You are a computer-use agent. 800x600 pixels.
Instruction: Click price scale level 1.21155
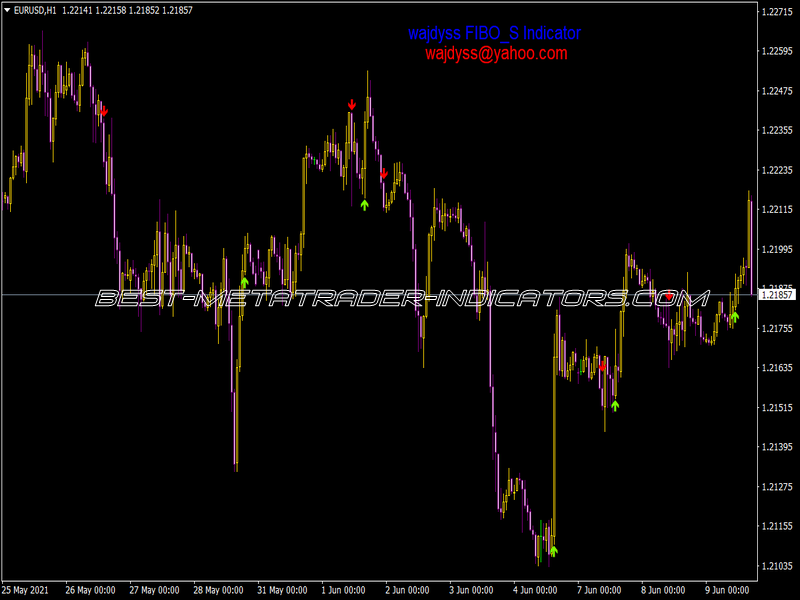[x=777, y=526]
